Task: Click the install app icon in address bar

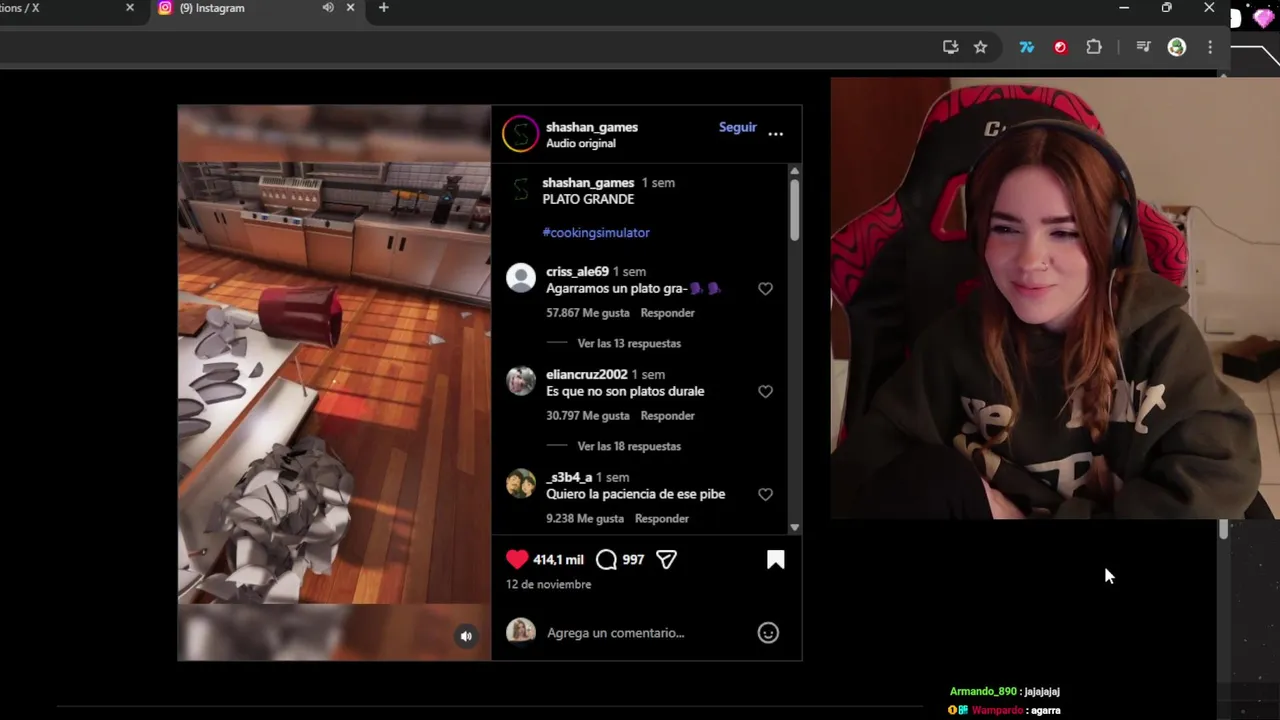Action: pos(950,47)
